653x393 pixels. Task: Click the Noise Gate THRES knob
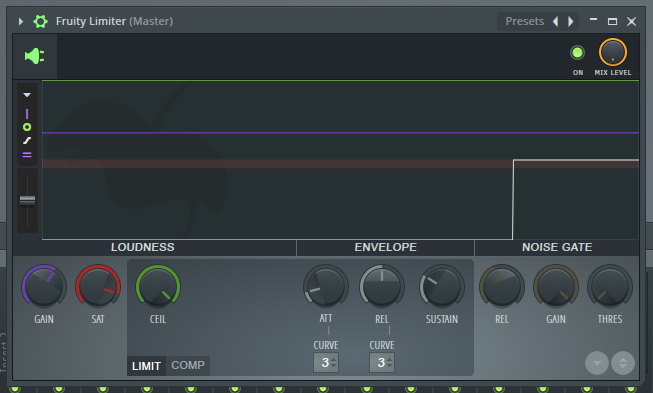click(610, 286)
